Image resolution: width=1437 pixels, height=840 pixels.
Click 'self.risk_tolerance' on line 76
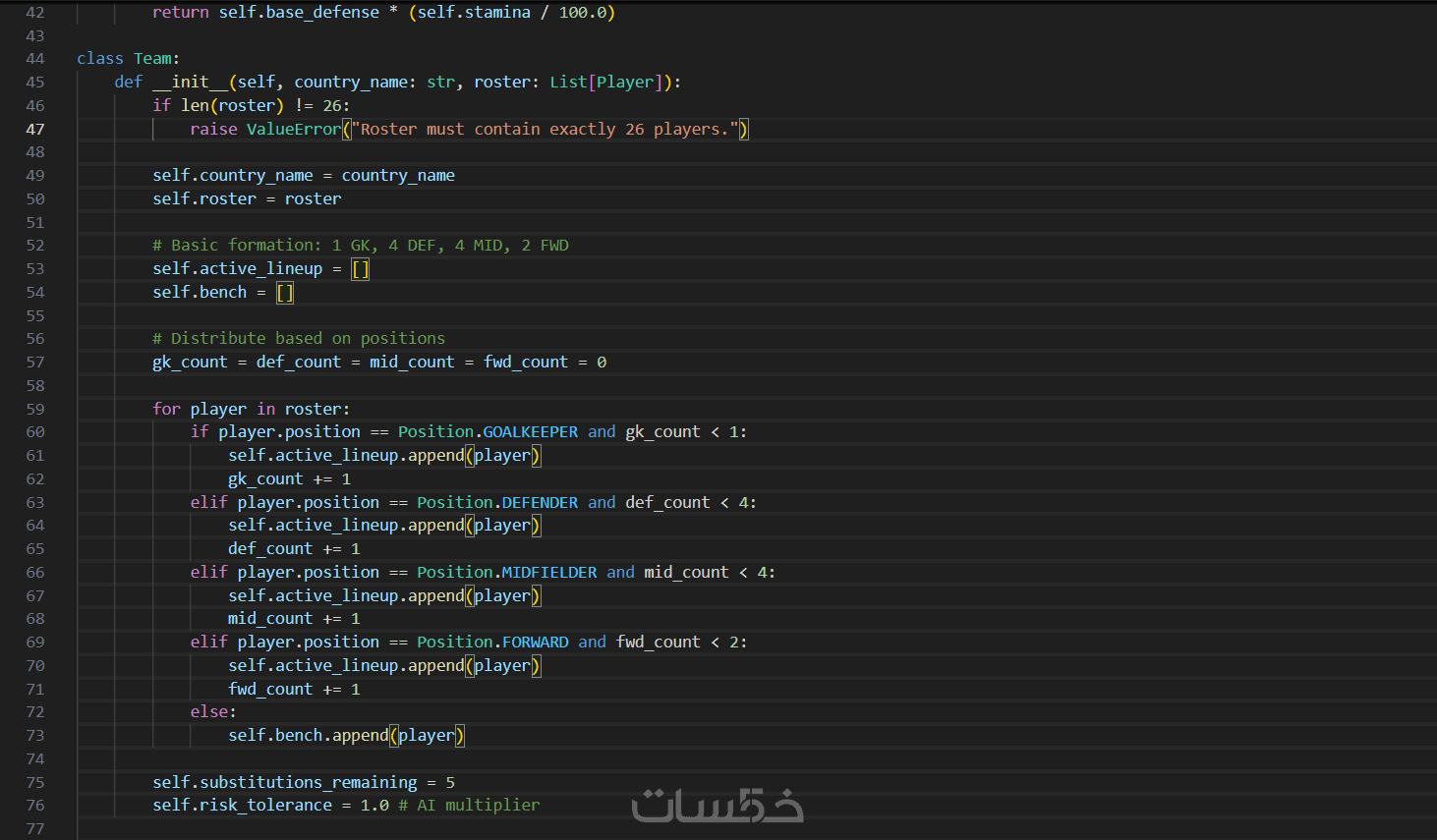(243, 806)
